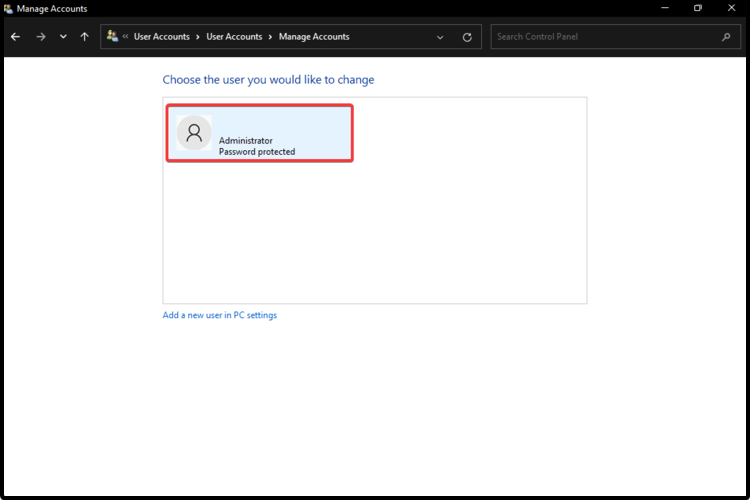Expand chevron right before Manage Accounts breadcrumb

271,37
